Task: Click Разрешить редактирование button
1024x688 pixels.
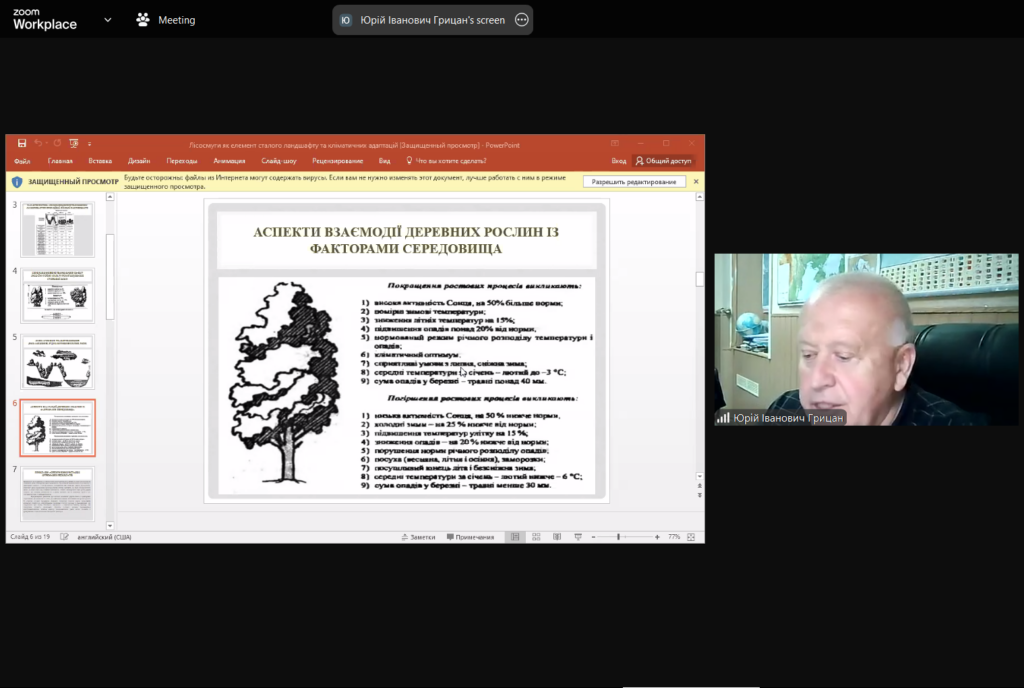Action: point(634,182)
